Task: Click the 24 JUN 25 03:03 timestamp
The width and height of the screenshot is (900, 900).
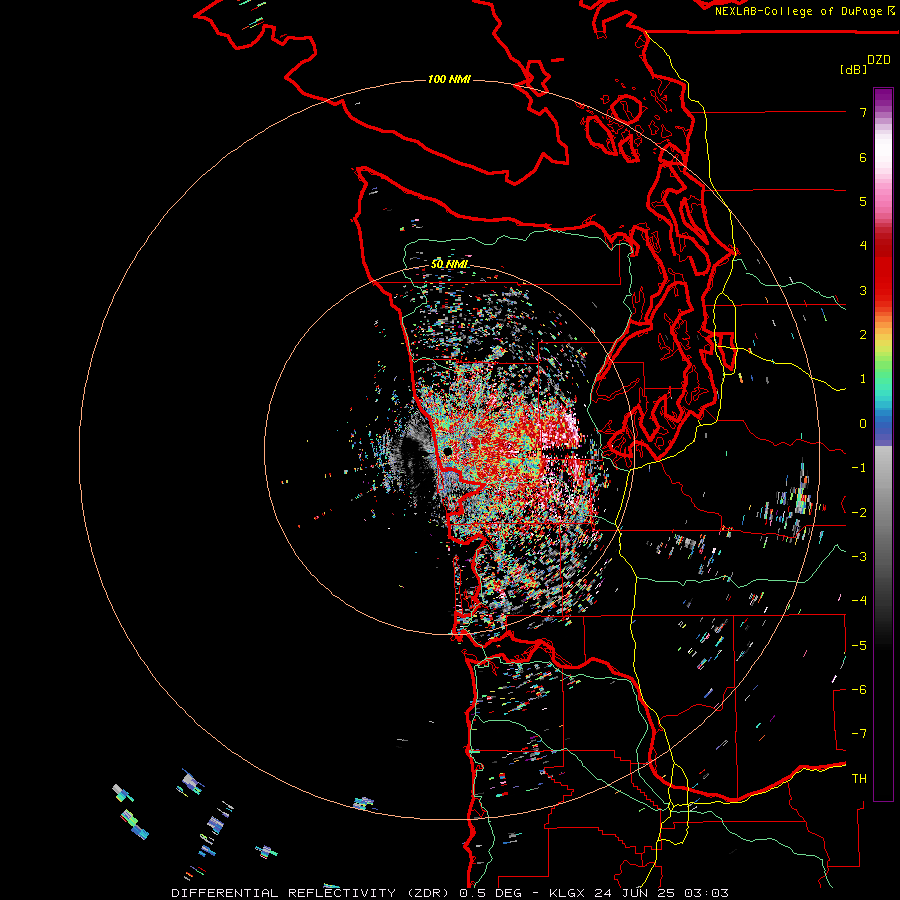Action: 663,893
